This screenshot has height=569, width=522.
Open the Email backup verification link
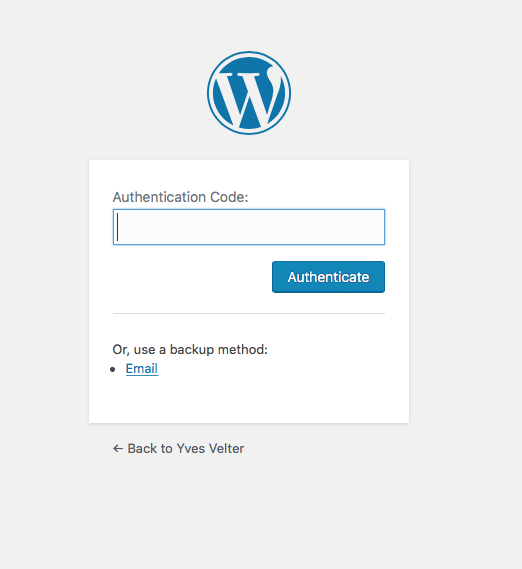pos(142,369)
